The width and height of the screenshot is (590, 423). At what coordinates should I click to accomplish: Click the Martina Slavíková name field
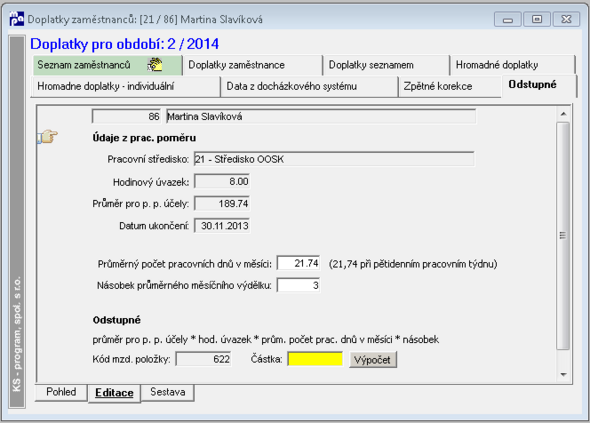[x=321, y=116]
